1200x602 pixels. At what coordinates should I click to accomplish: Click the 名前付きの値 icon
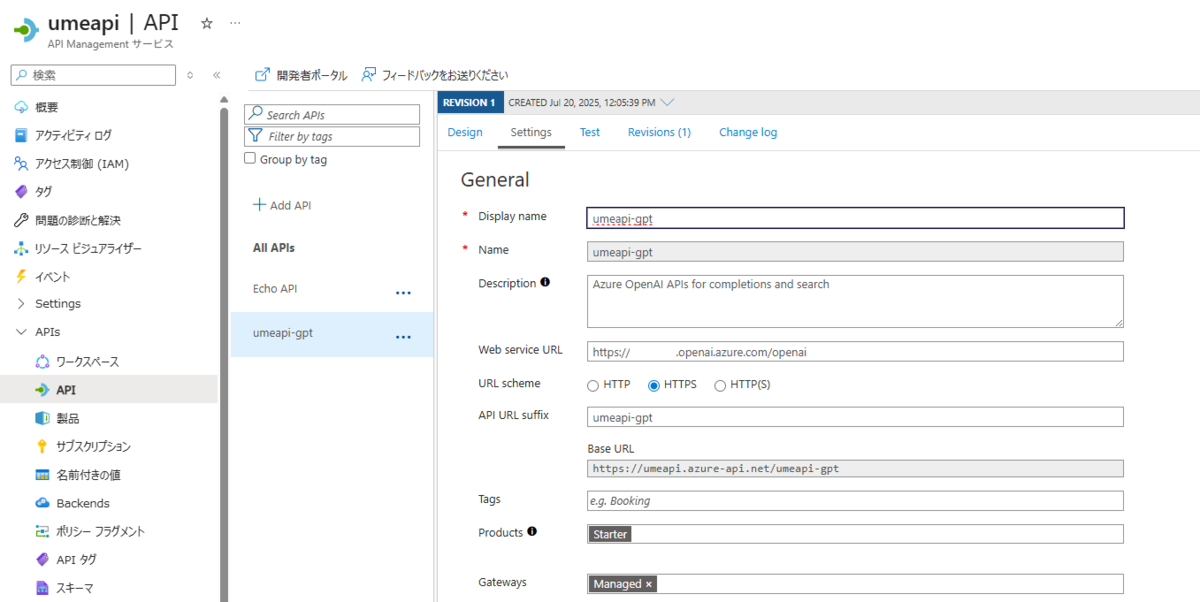click(x=42, y=475)
